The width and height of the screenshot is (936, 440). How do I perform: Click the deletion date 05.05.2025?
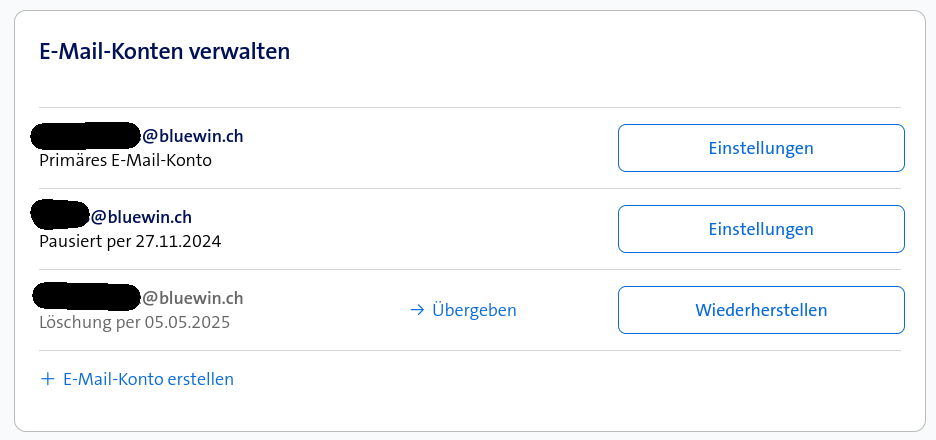point(187,321)
